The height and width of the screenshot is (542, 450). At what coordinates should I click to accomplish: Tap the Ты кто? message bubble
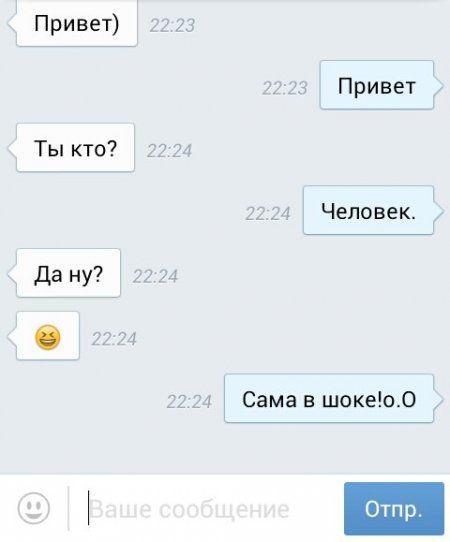pos(75,148)
